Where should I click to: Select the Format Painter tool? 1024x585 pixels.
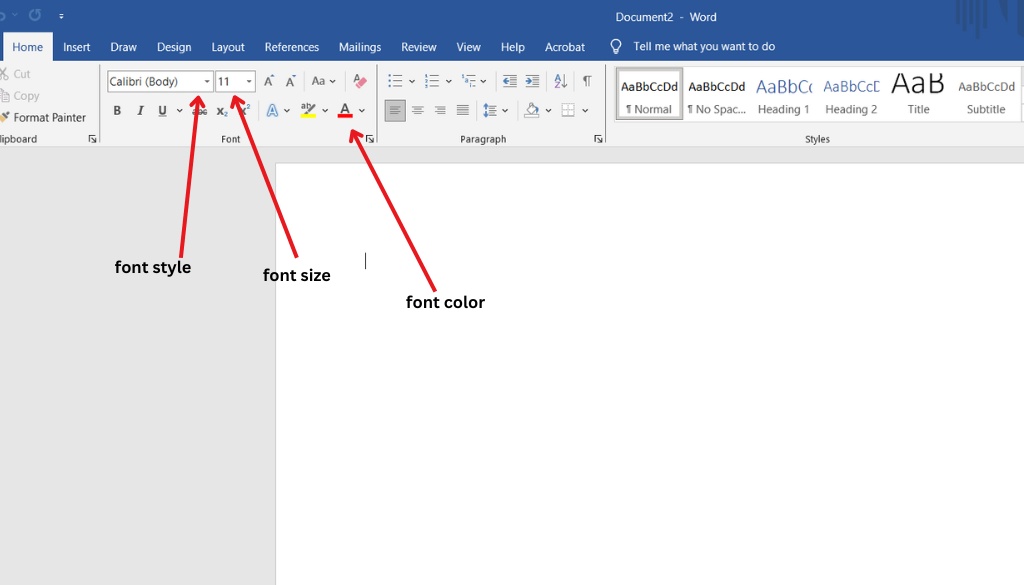[x=47, y=117]
